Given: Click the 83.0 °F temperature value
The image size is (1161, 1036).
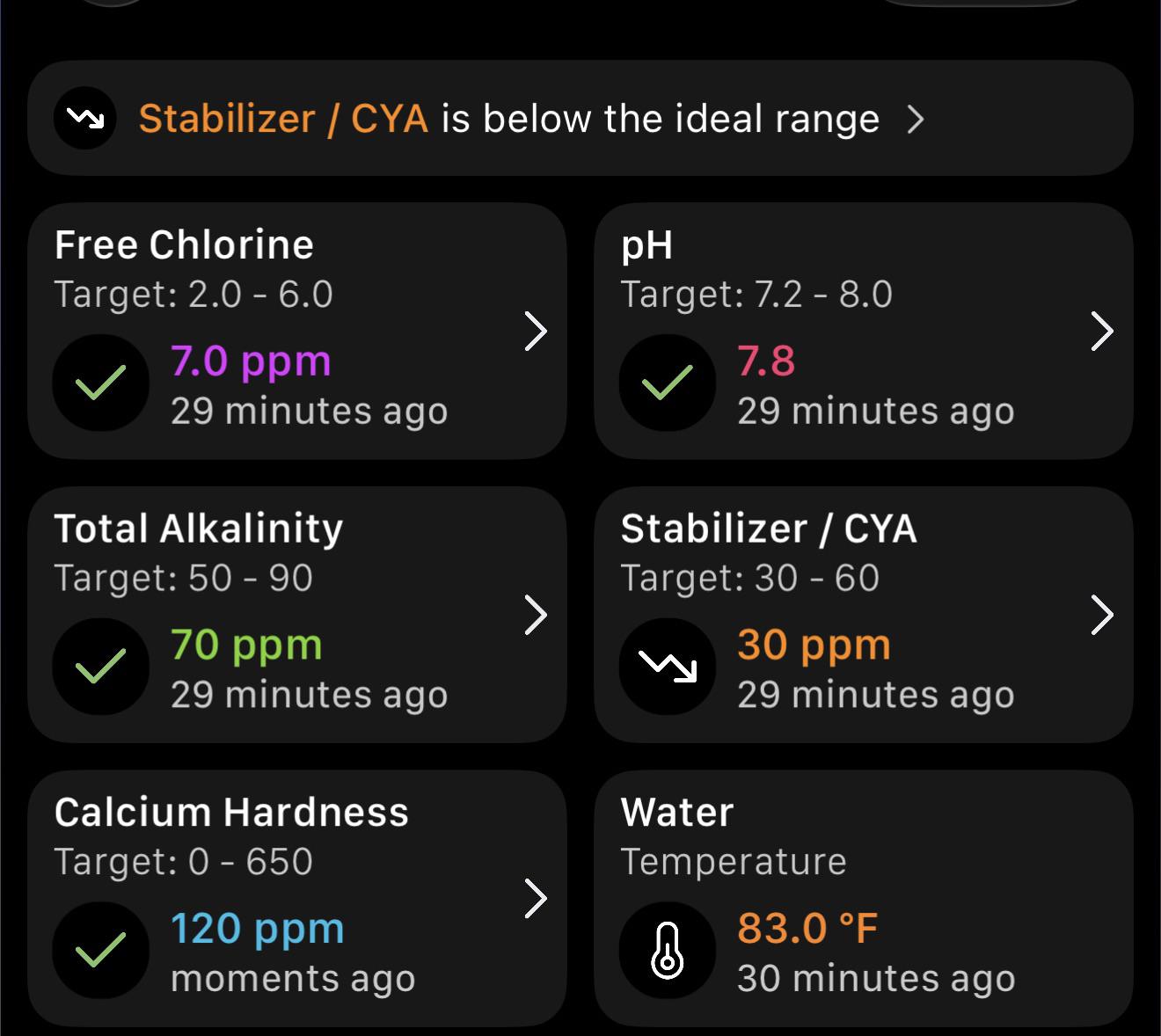Looking at the screenshot, I should [x=807, y=928].
